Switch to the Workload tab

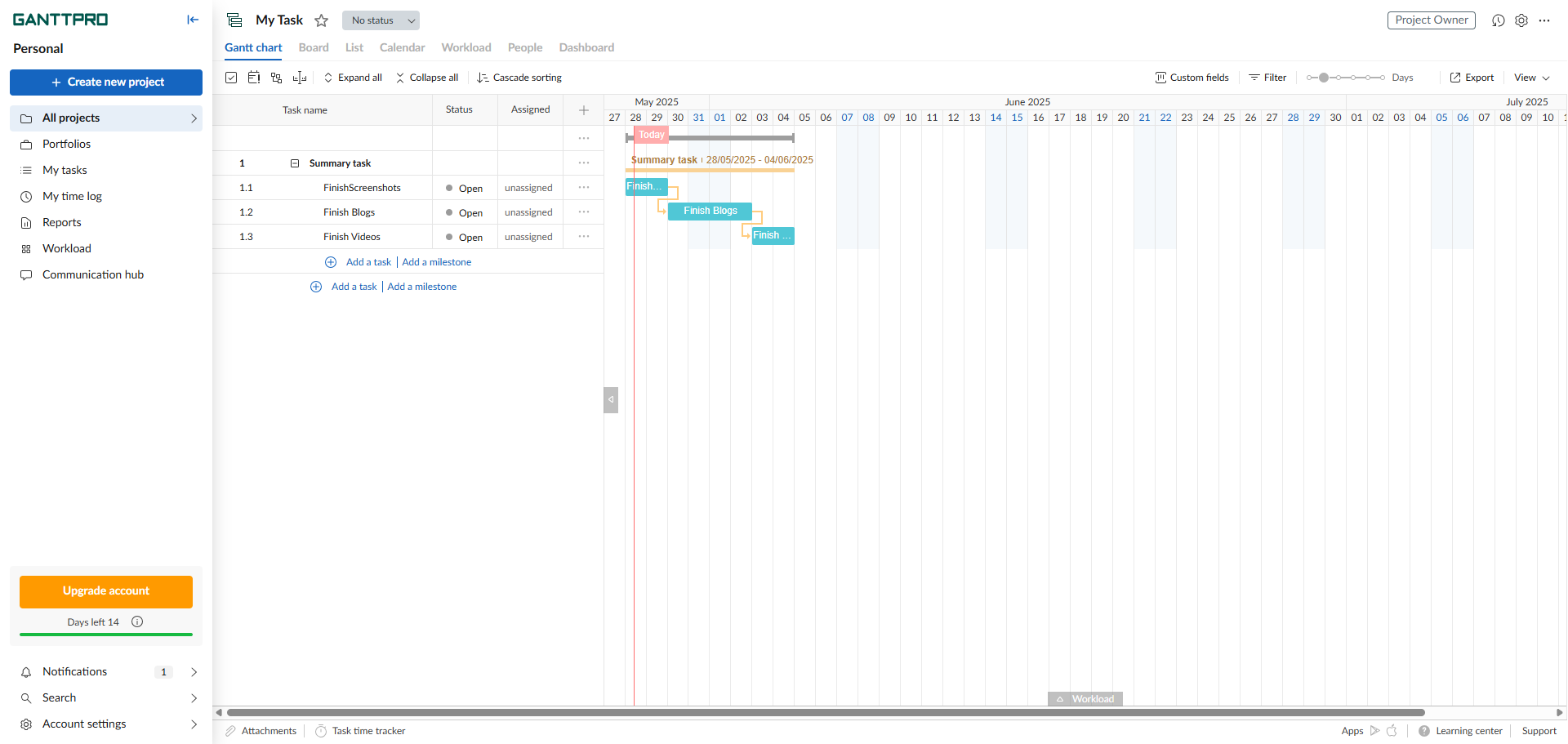tap(466, 47)
